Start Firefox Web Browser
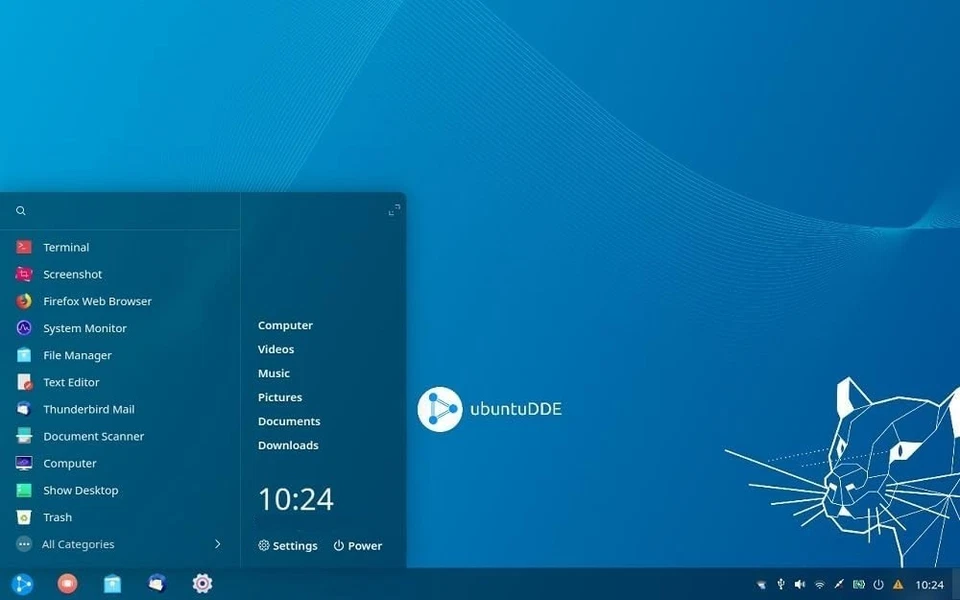The width and height of the screenshot is (960, 600). pos(97,301)
